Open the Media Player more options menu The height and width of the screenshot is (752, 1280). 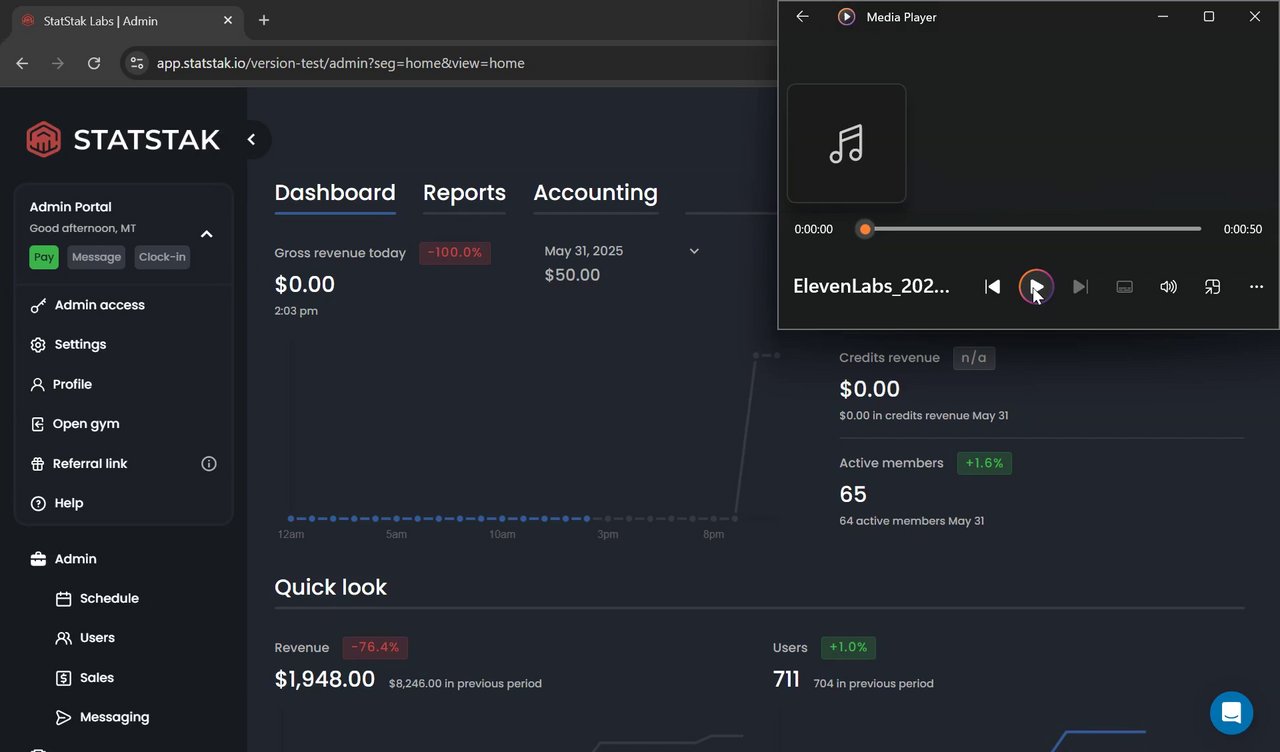coord(1256,287)
